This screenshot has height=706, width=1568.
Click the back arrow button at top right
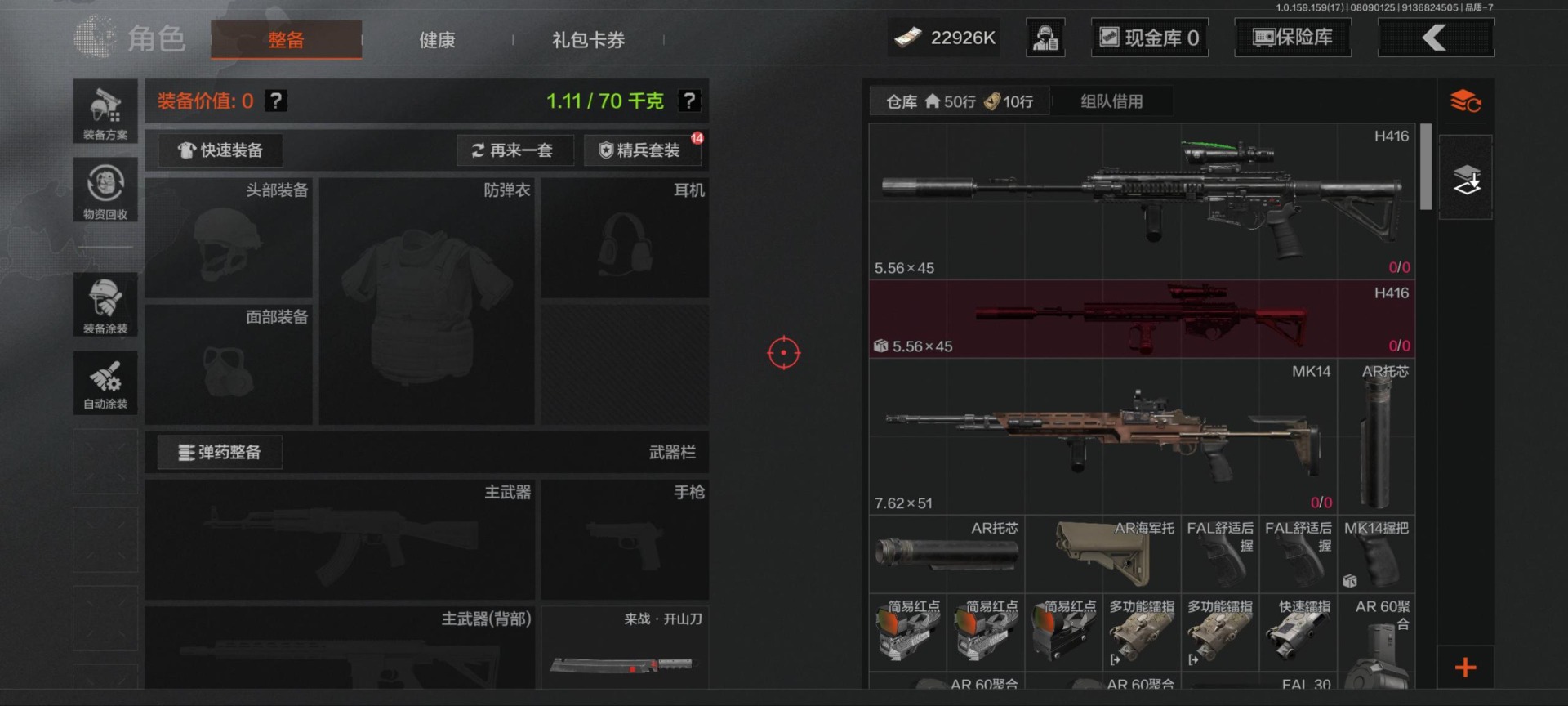point(1436,38)
